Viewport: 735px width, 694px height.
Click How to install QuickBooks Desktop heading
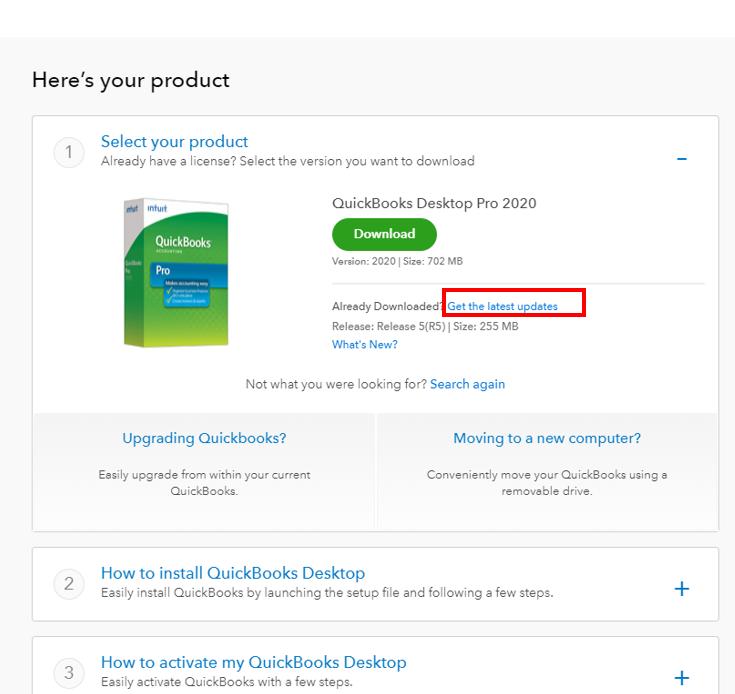click(233, 573)
